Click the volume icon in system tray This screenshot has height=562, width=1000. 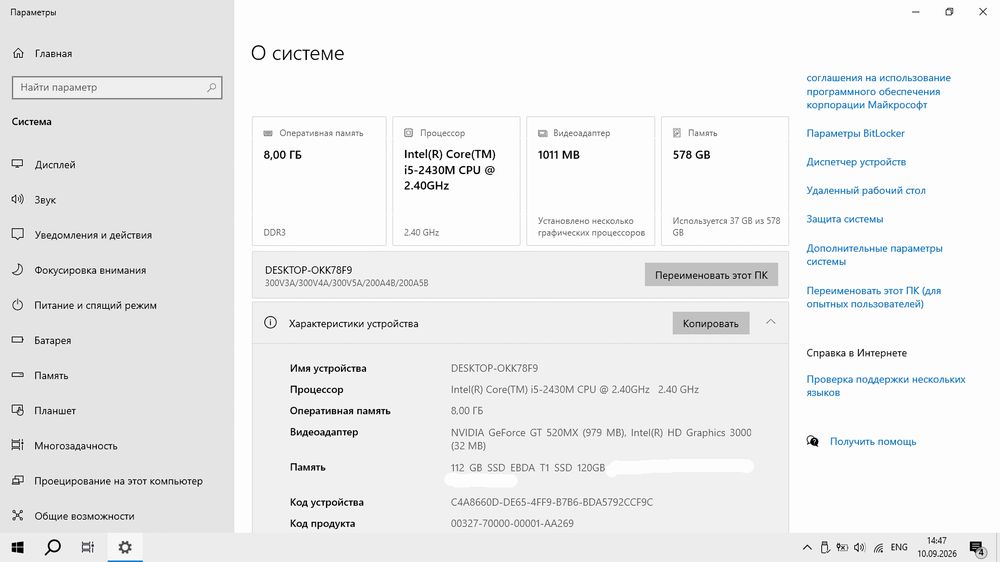(x=860, y=547)
